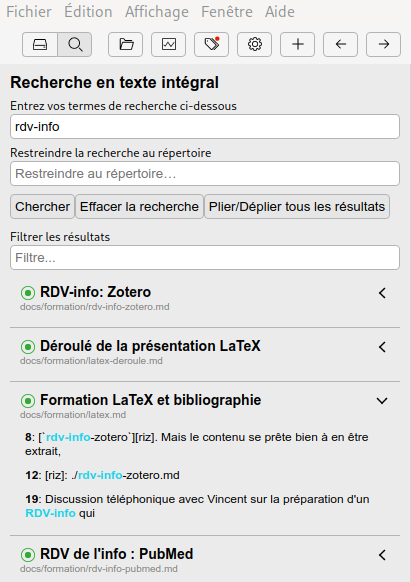411x582 pixels.
Task: Open the Fenêtre menu
Action: coord(227,12)
